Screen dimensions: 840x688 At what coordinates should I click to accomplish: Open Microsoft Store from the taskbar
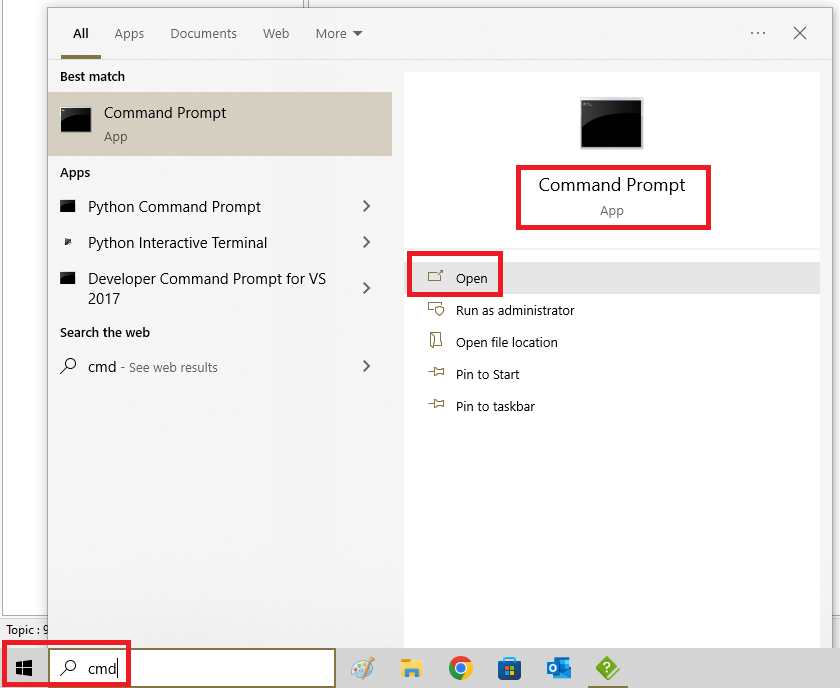pos(509,669)
